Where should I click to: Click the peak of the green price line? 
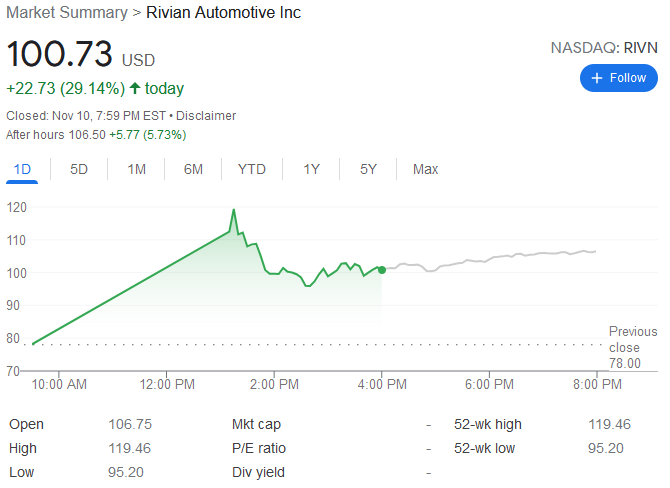[233, 210]
